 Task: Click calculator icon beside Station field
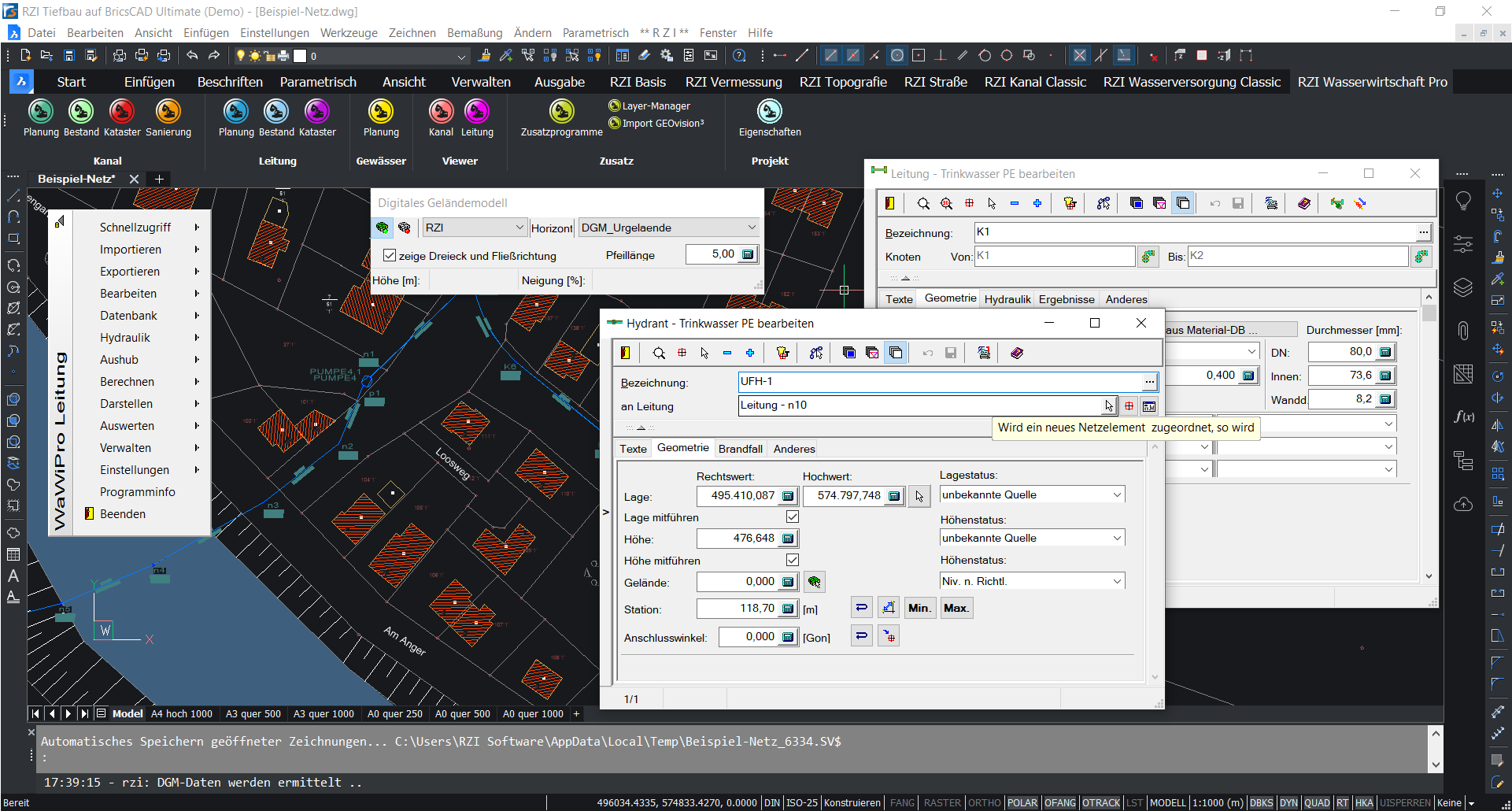tap(788, 609)
